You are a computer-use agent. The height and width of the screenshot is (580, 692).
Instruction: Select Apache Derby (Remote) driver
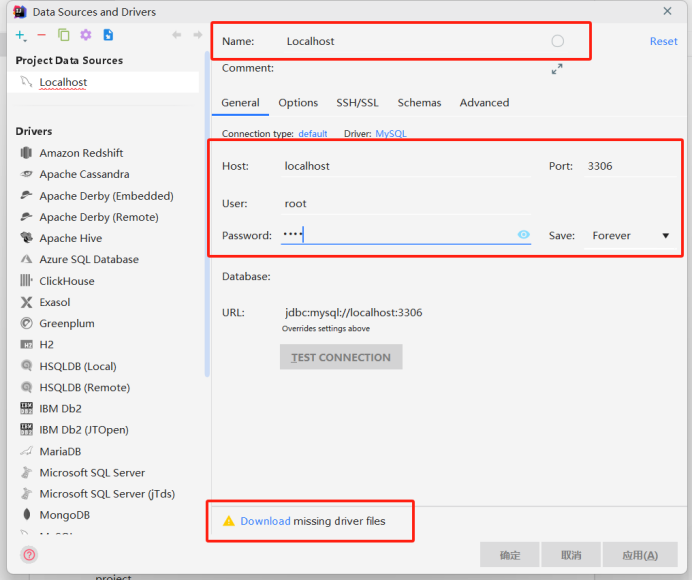(x=99, y=217)
